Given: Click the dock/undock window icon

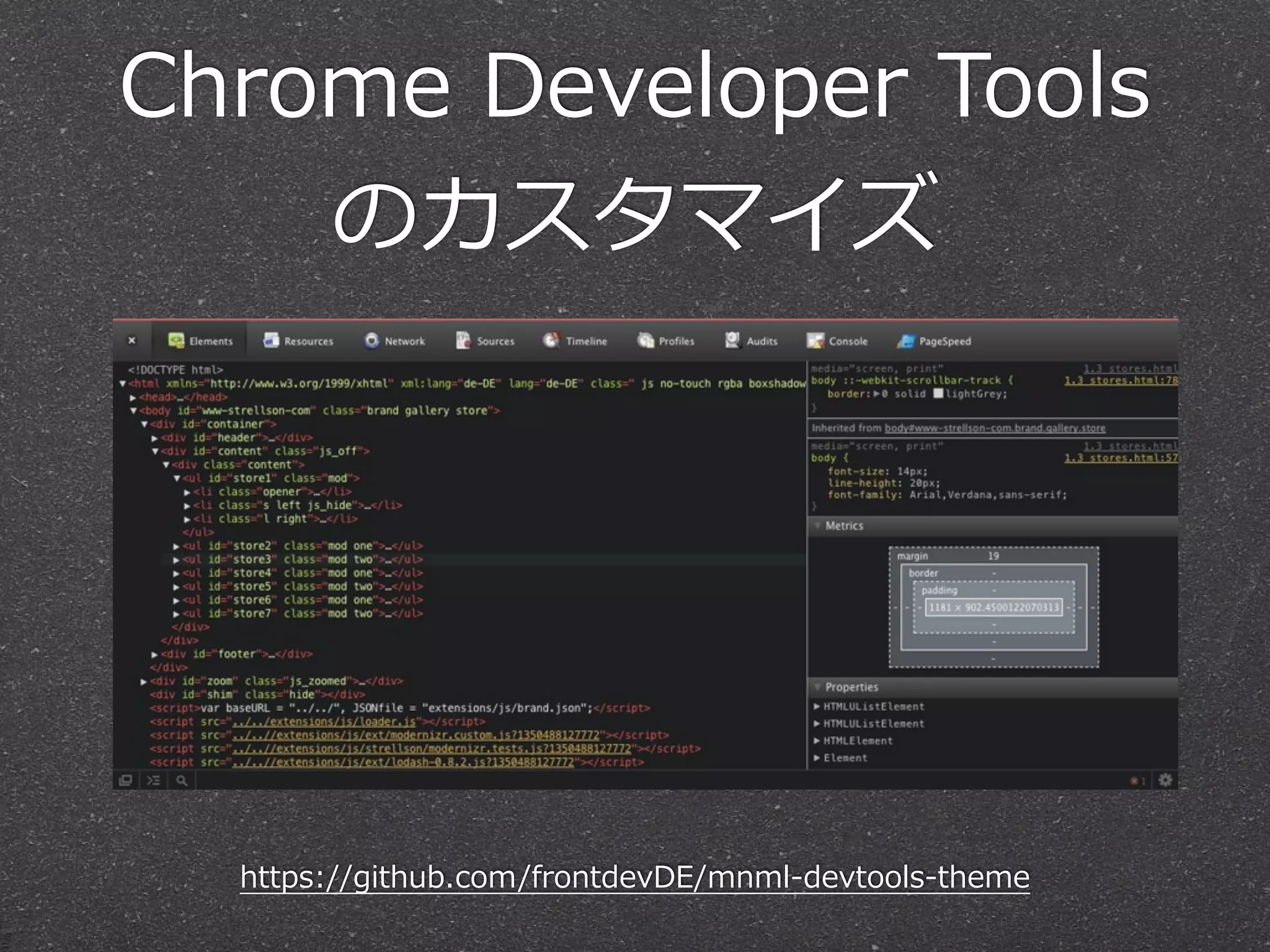Looking at the screenshot, I should tap(125, 780).
